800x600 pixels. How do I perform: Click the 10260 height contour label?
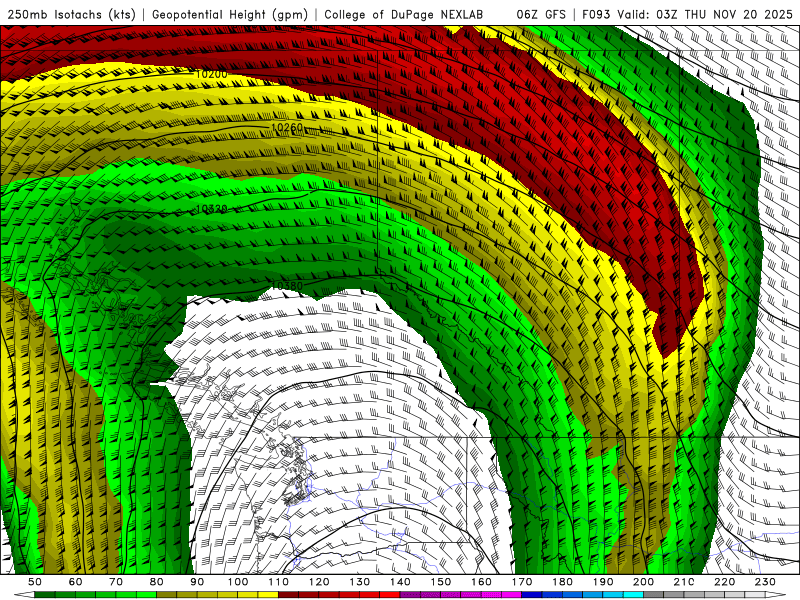(287, 128)
